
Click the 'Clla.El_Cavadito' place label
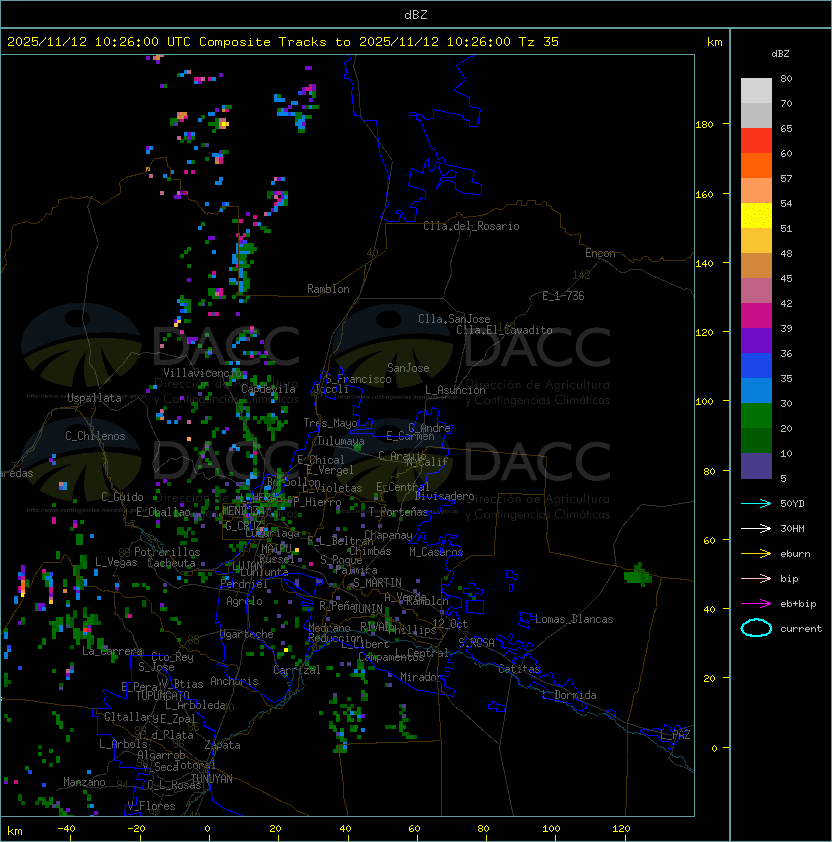click(504, 330)
